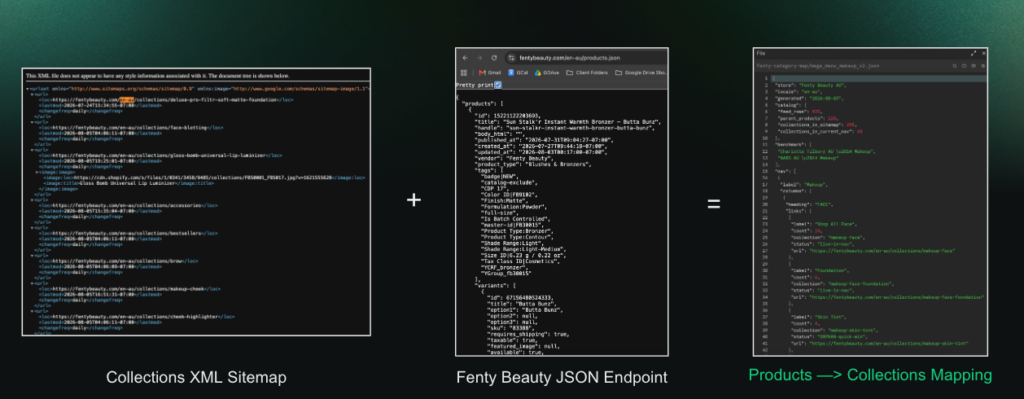Click the browser forward arrow
The width and height of the screenshot is (1024, 399).
pos(479,57)
